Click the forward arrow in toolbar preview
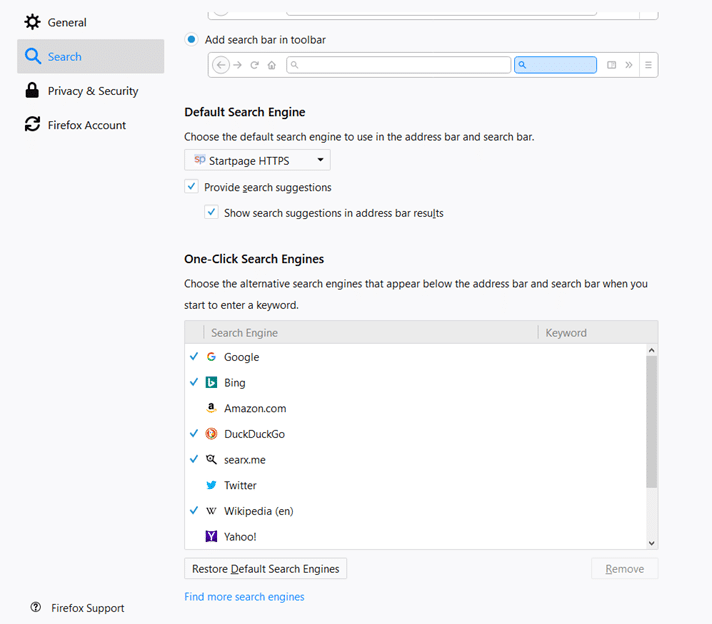The height and width of the screenshot is (624, 712). 237,65
